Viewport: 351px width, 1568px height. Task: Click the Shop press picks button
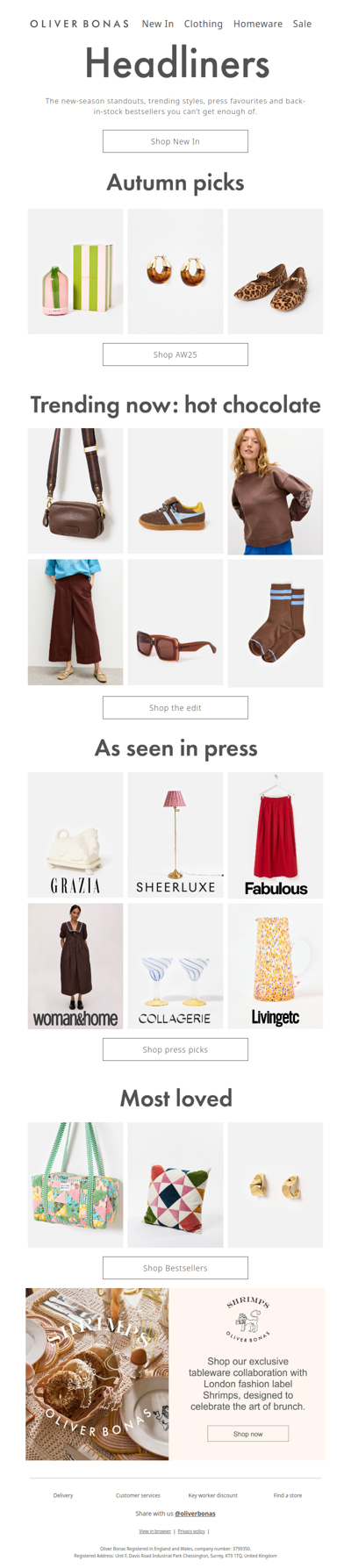point(175,1049)
